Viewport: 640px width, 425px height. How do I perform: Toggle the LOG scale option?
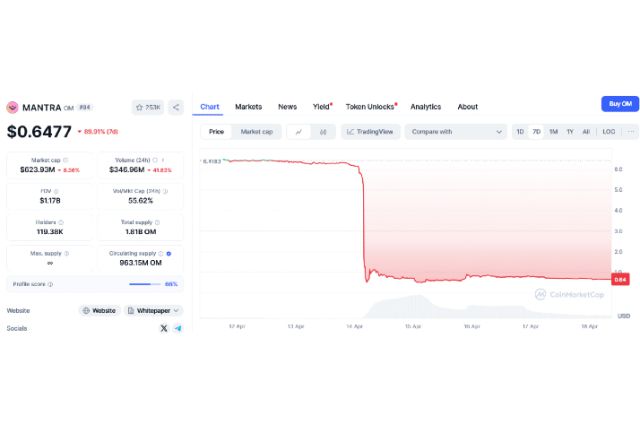pyautogui.click(x=608, y=132)
